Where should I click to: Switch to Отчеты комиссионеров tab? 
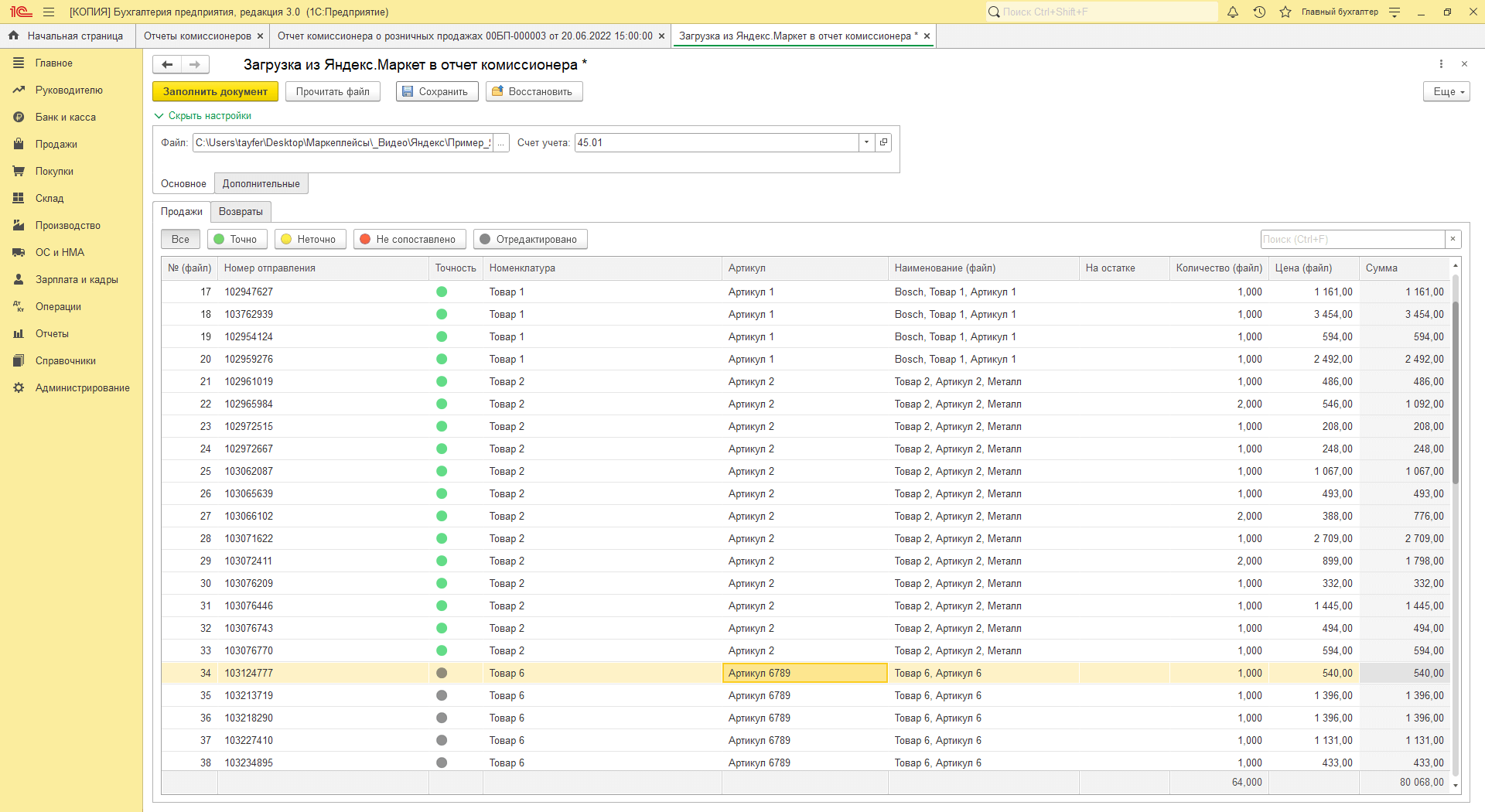(x=197, y=36)
